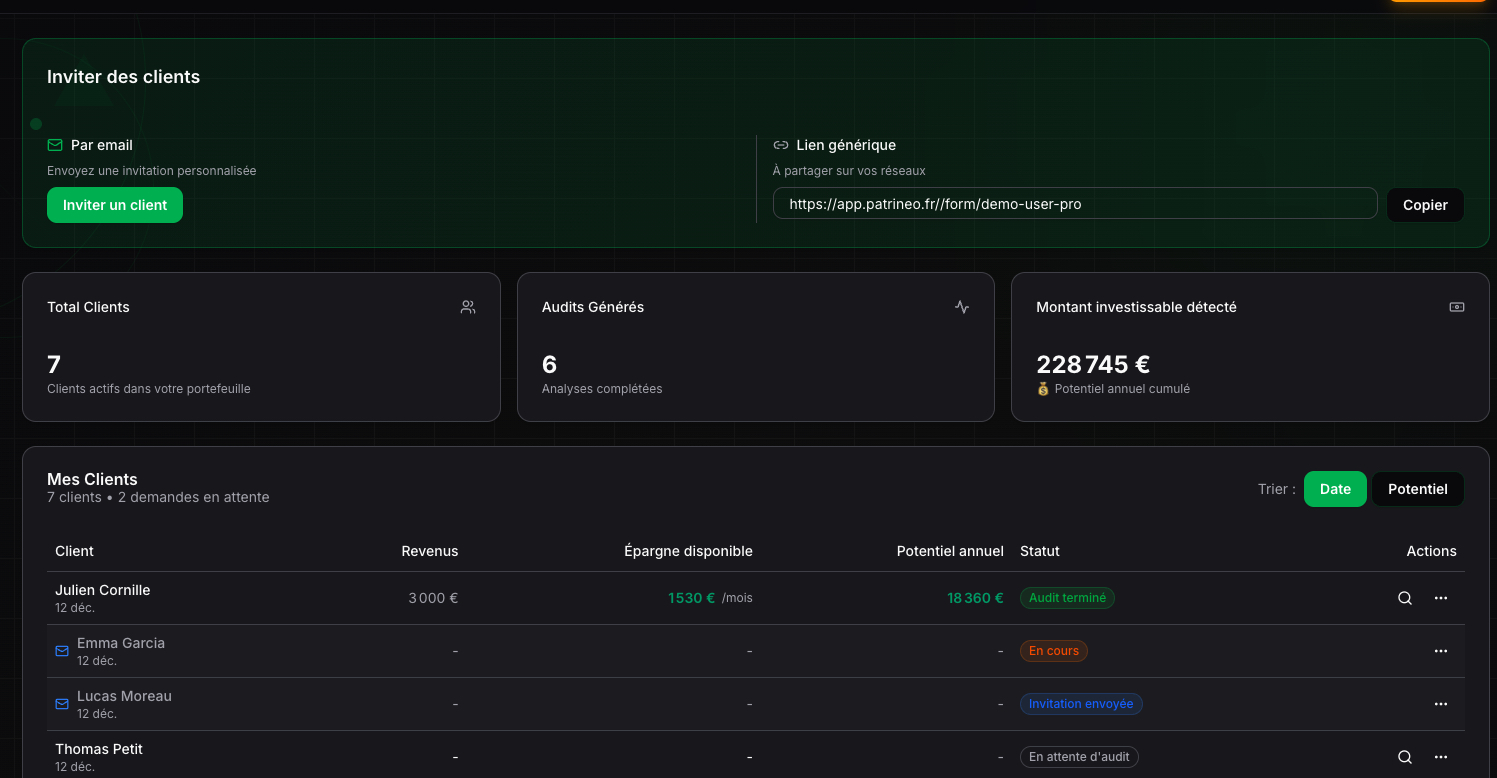This screenshot has height=778, width=1497.
Task: Open the magnifier icon for Thomas Petit
Action: point(1404,757)
